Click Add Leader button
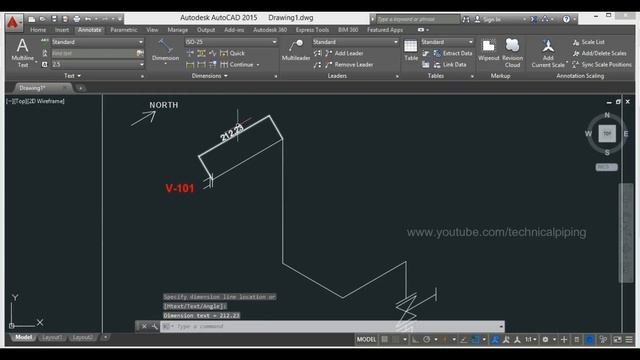 tap(344, 53)
